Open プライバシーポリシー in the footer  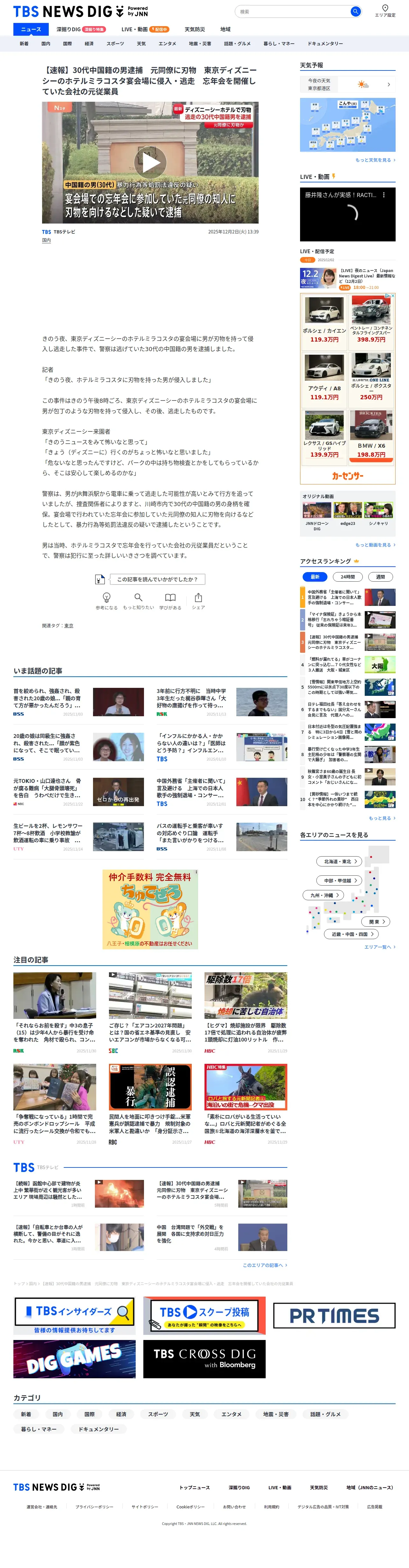(94, 1506)
